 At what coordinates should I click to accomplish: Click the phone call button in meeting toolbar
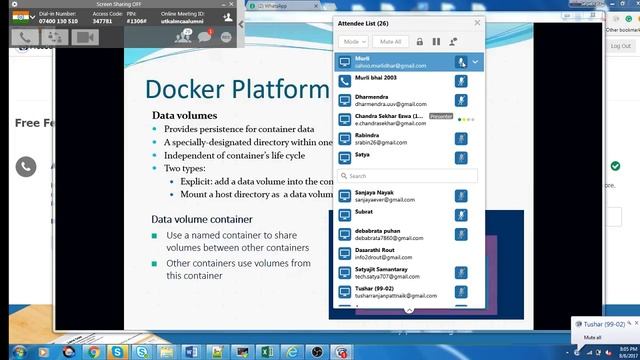[x=25, y=38]
